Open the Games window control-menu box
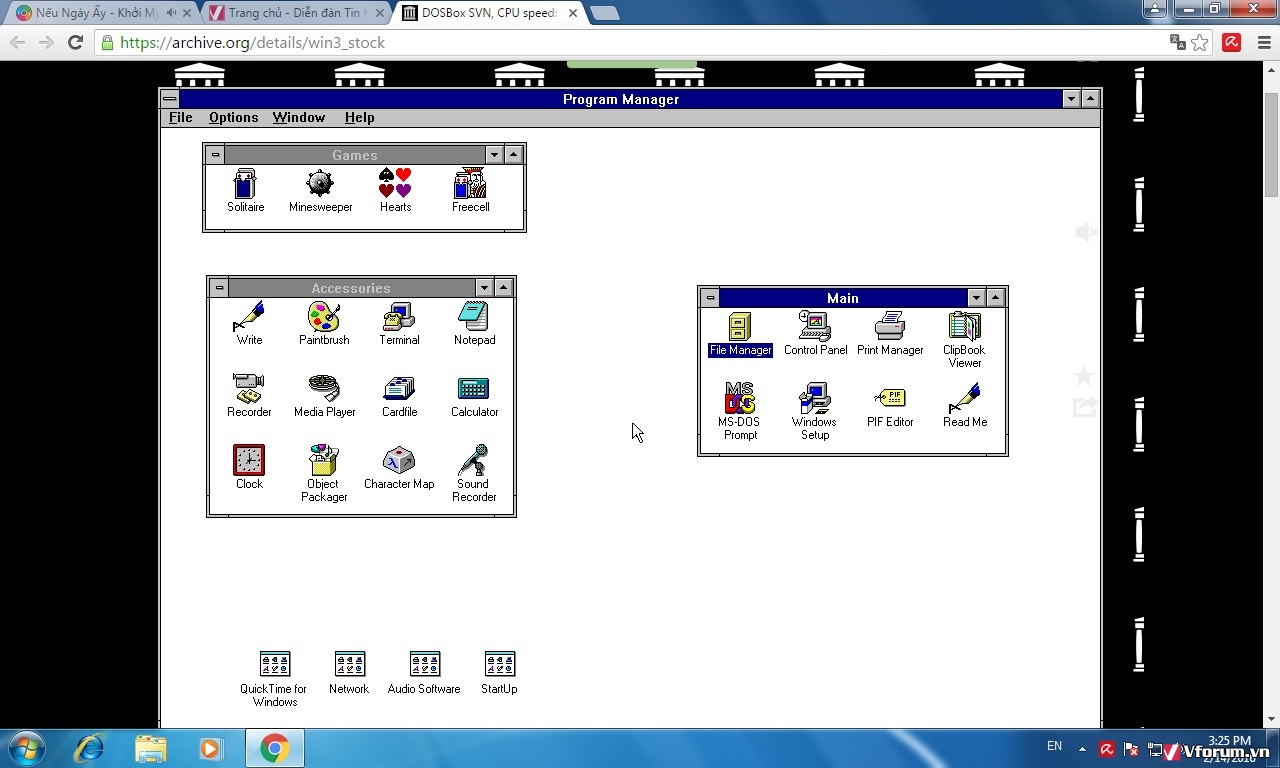This screenshot has height=768, width=1280. [215, 154]
